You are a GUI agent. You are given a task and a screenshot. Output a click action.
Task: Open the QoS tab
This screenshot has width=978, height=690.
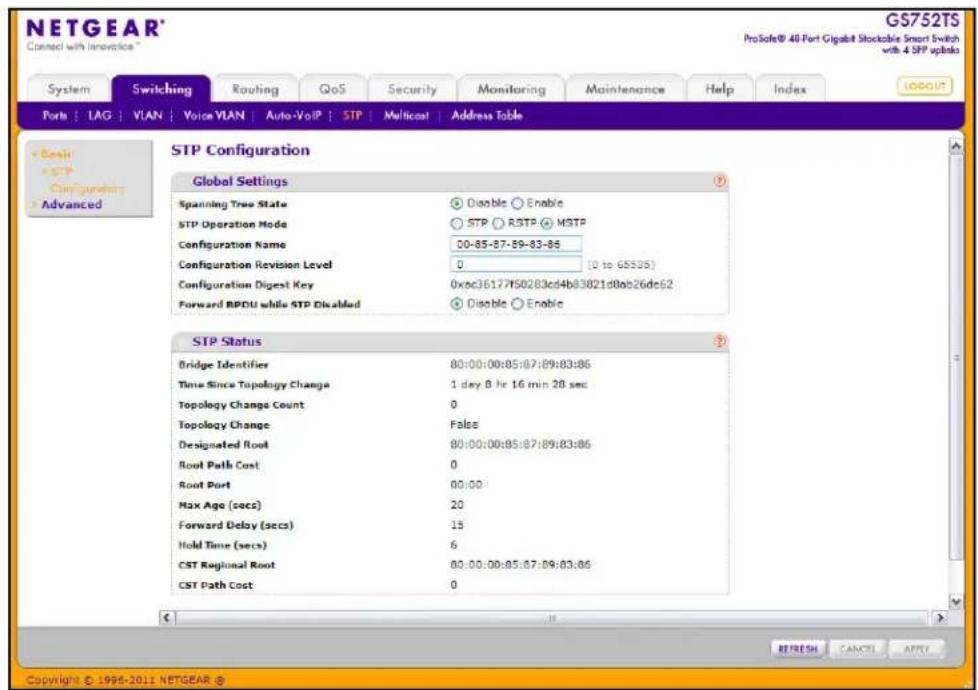tap(332, 89)
